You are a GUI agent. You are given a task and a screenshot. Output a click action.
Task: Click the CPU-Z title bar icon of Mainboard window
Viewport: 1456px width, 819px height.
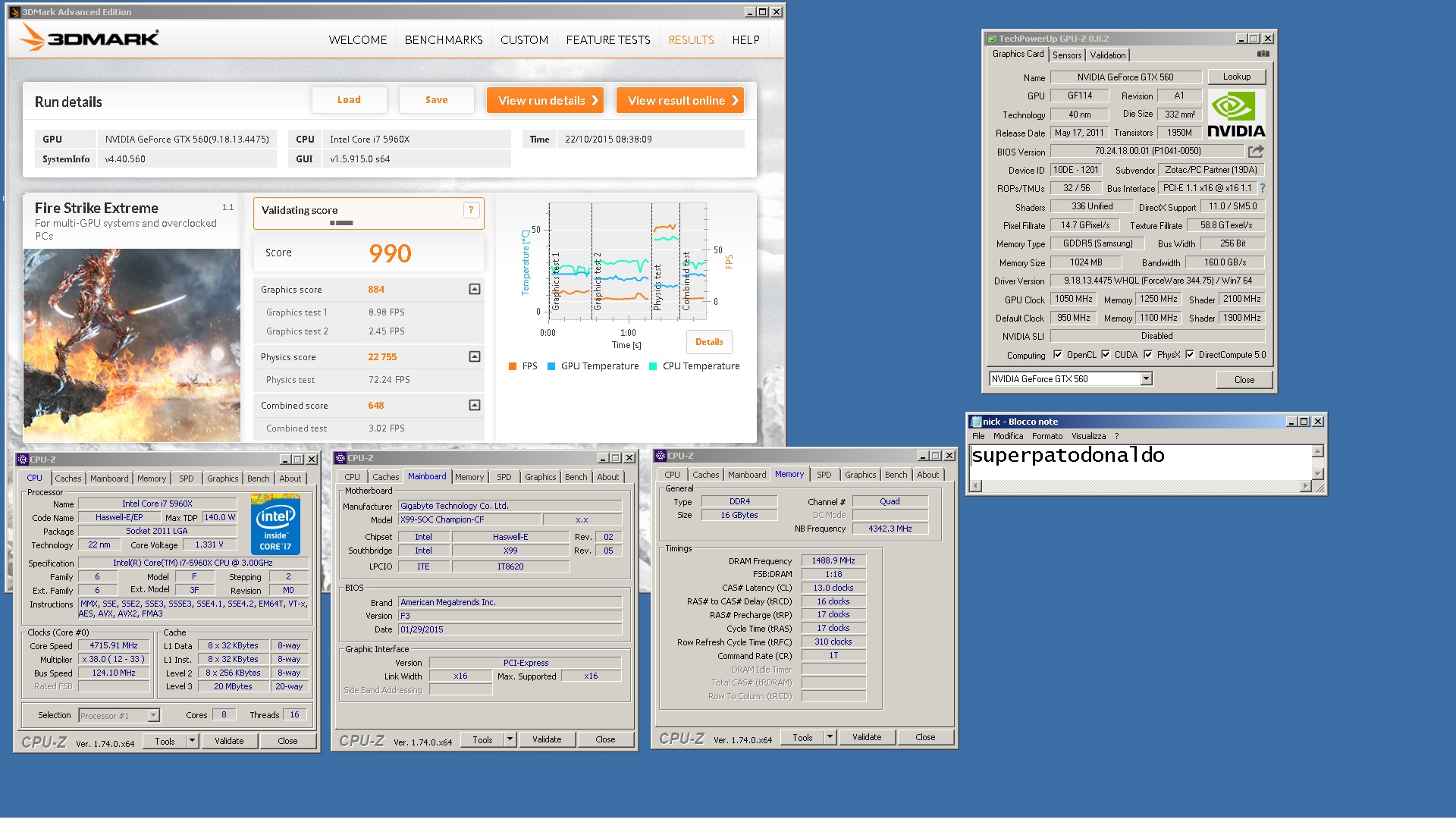[340, 458]
